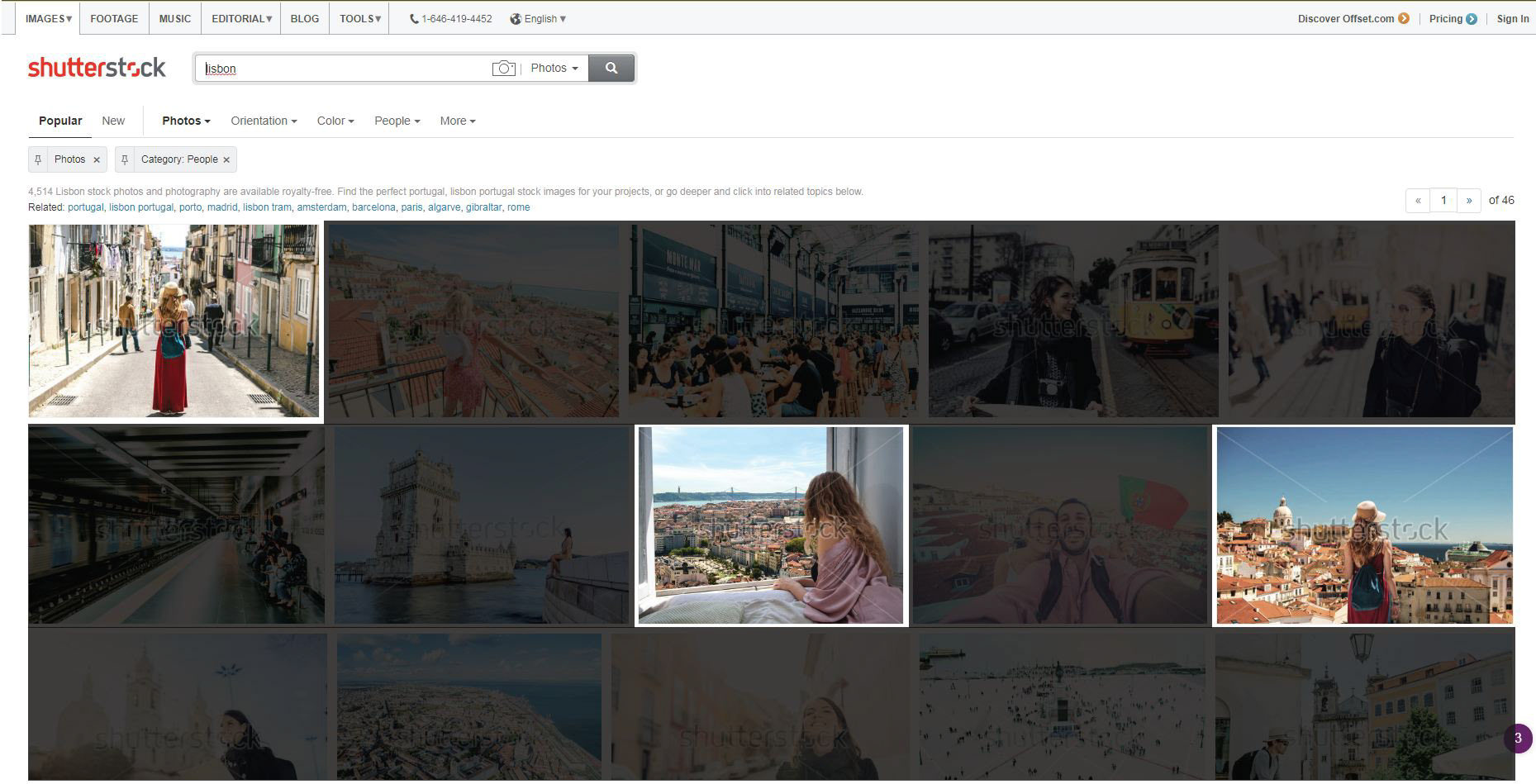Click related topic 'barcelona'

tap(373, 207)
